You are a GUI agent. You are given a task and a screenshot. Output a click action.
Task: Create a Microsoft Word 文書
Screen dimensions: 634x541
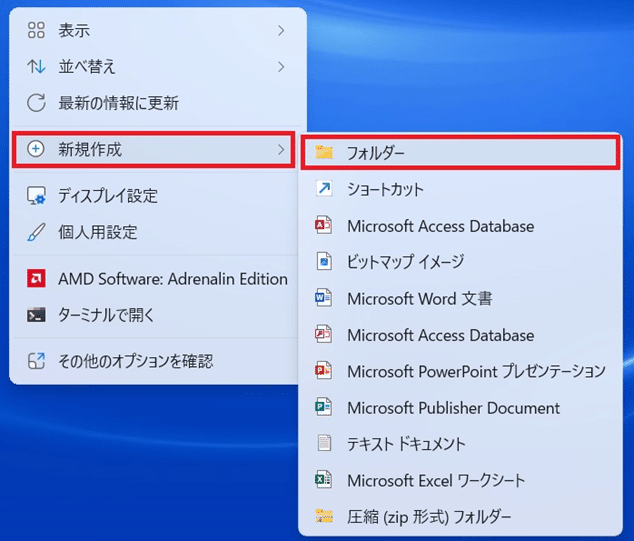(x=460, y=298)
